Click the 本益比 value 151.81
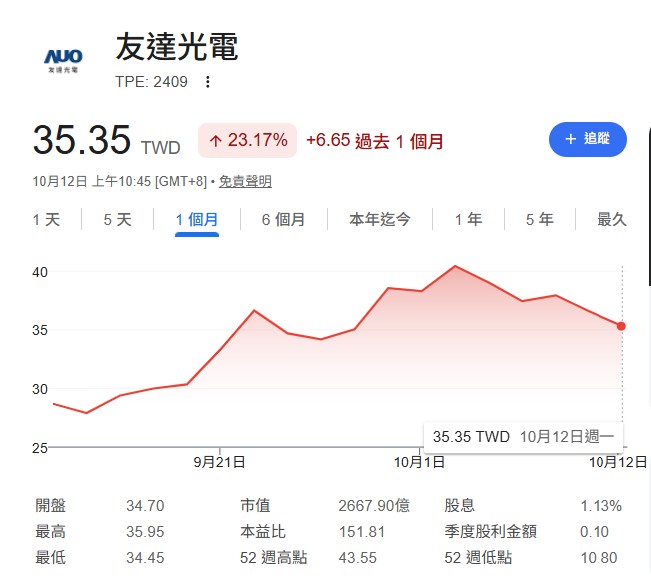This screenshot has width=651, height=578. tap(362, 532)
